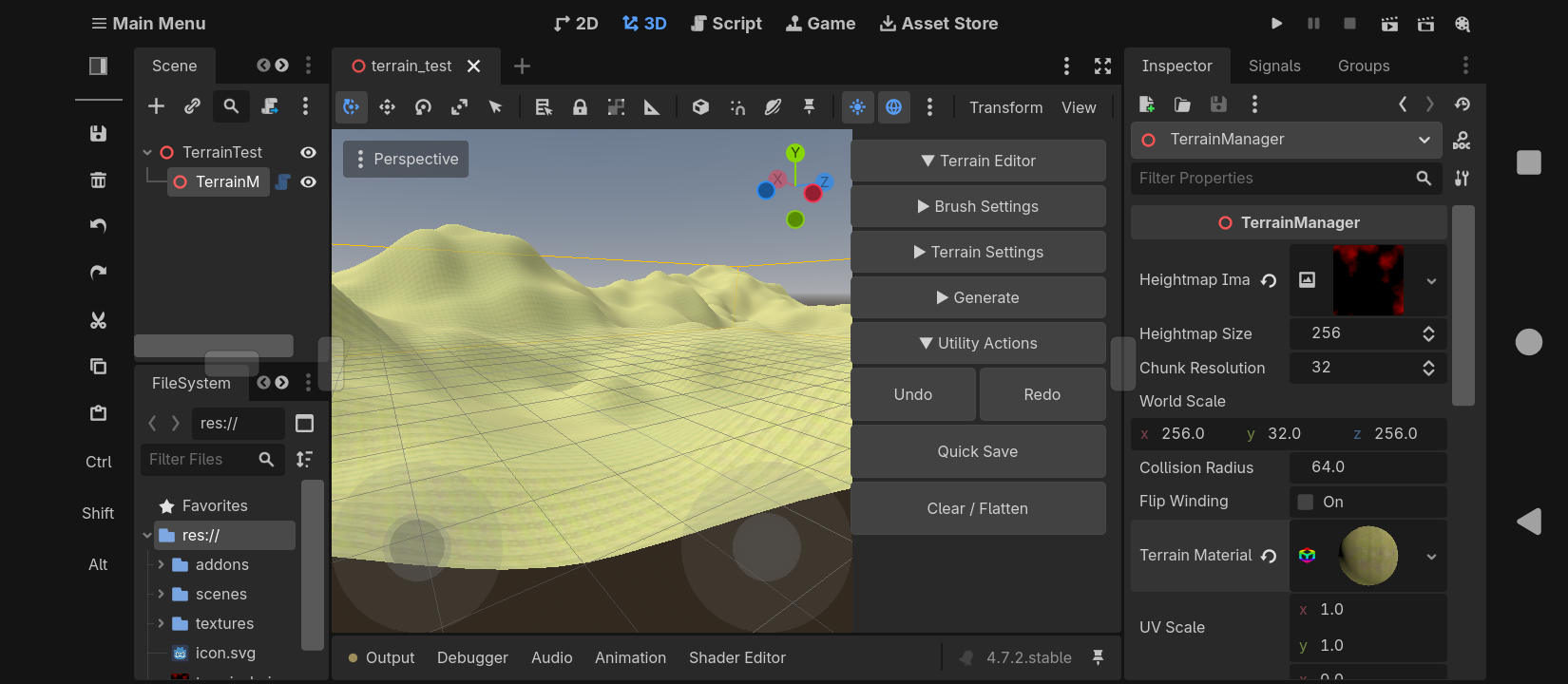
Task: Open the Debugger bottom panel
Action: [472, 657]
